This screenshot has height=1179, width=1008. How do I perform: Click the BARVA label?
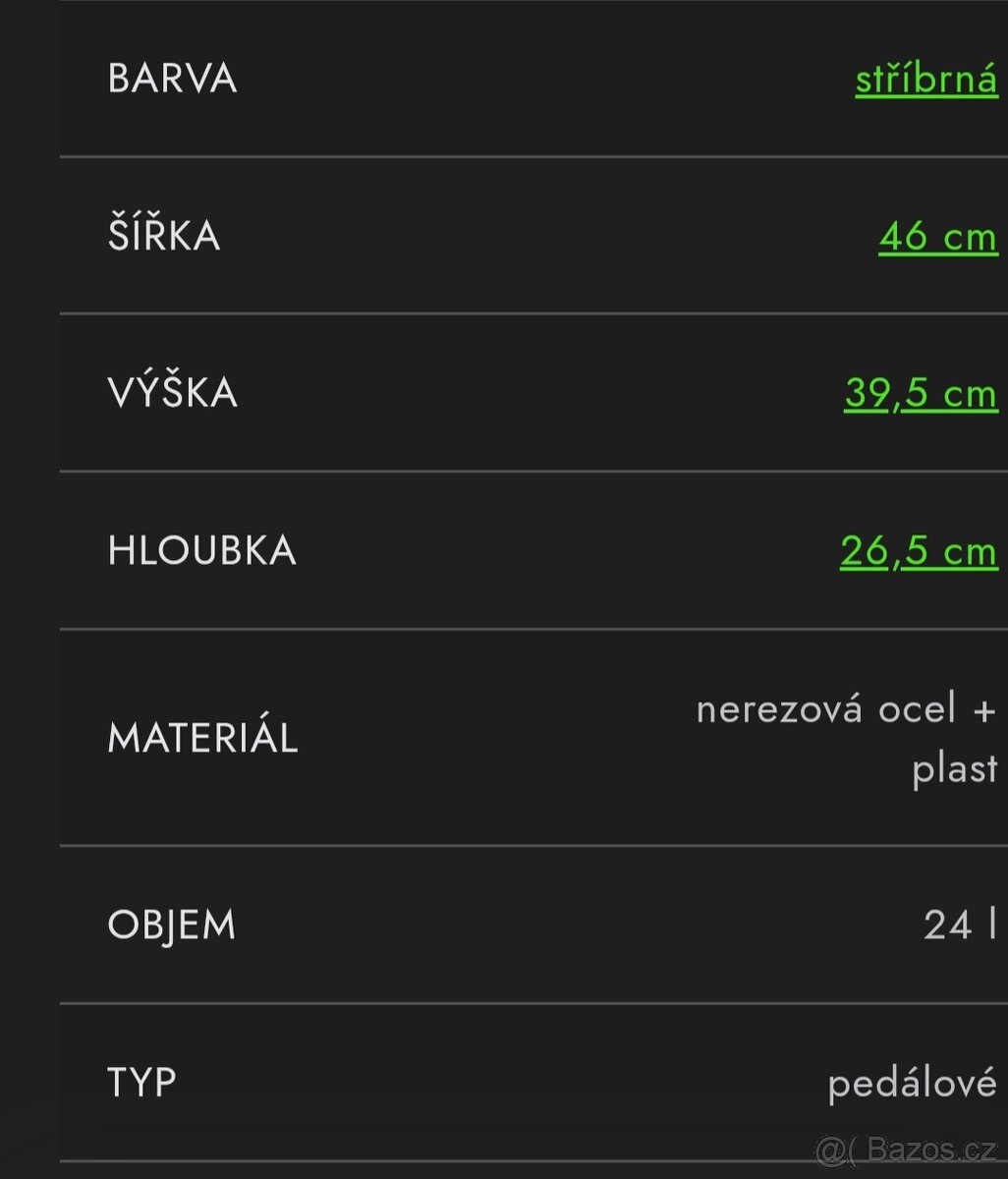172,79
